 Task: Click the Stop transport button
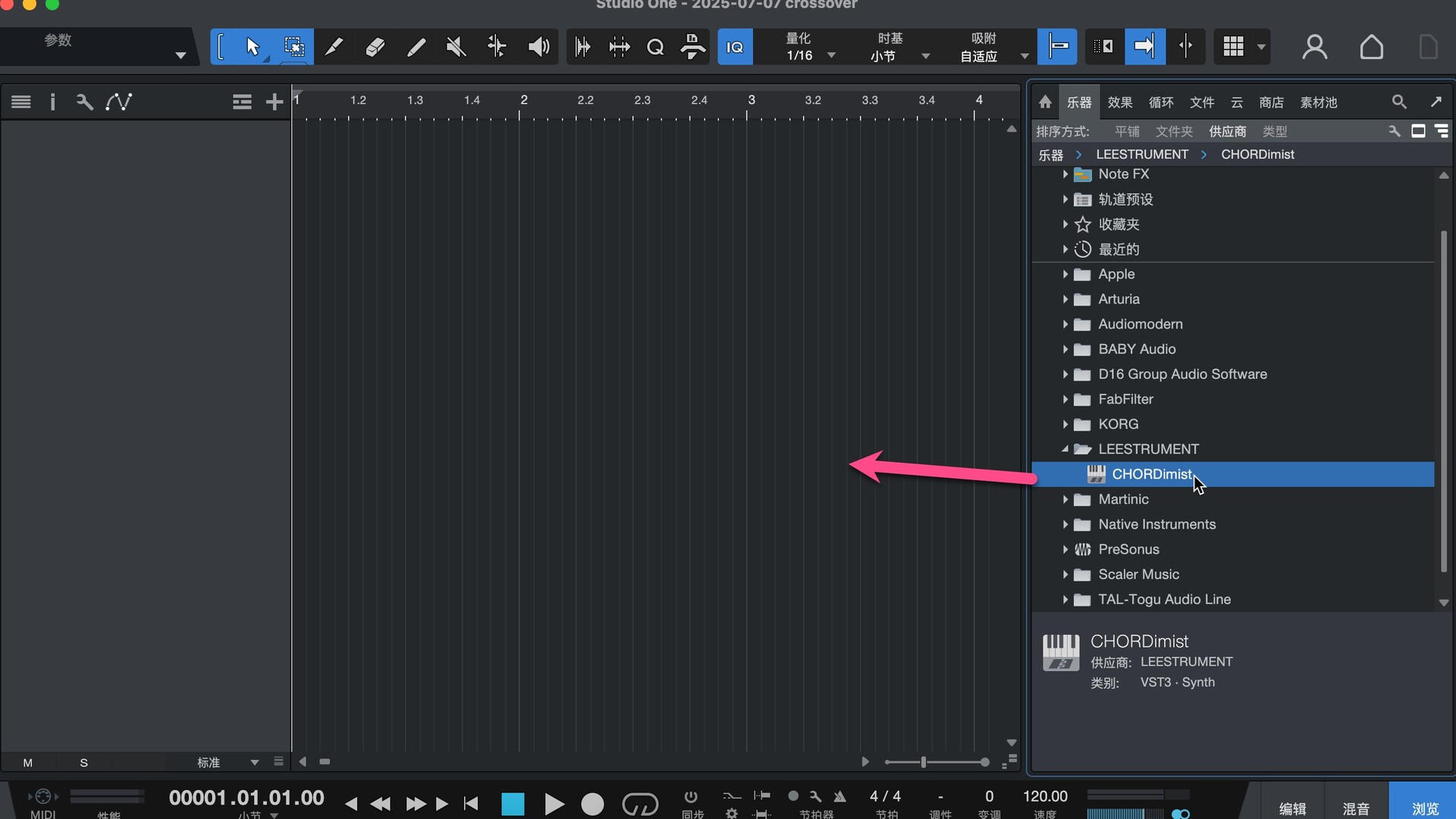(x=513, y=804)
